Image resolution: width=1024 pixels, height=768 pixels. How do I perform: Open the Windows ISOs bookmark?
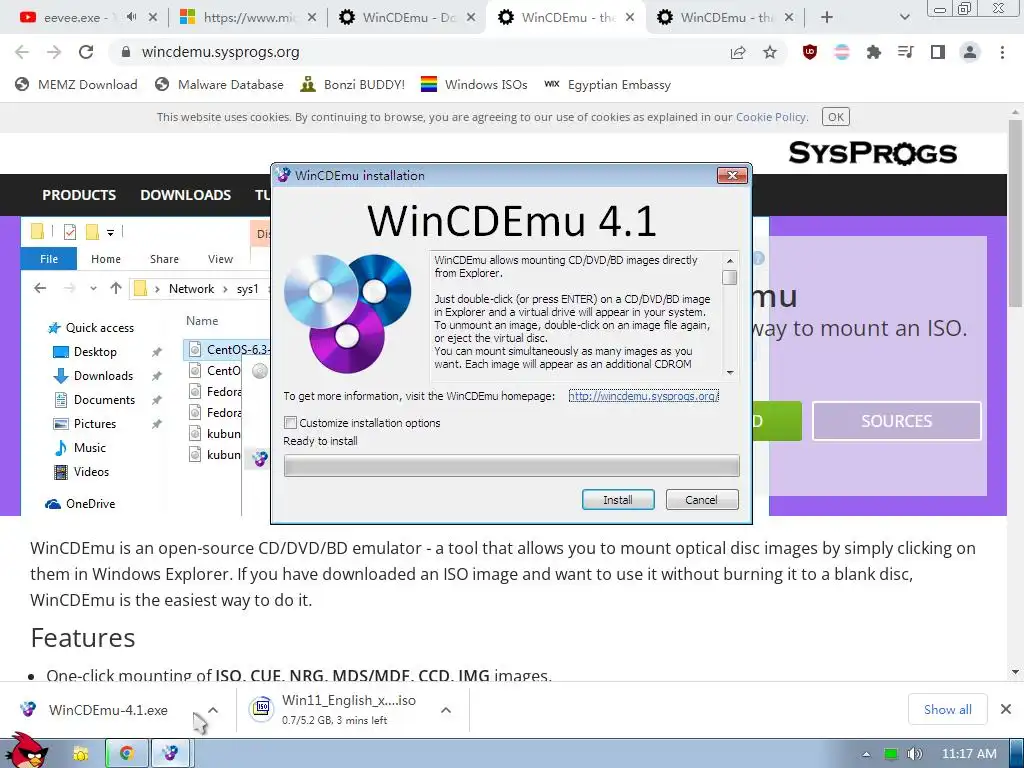coord(474,84)
